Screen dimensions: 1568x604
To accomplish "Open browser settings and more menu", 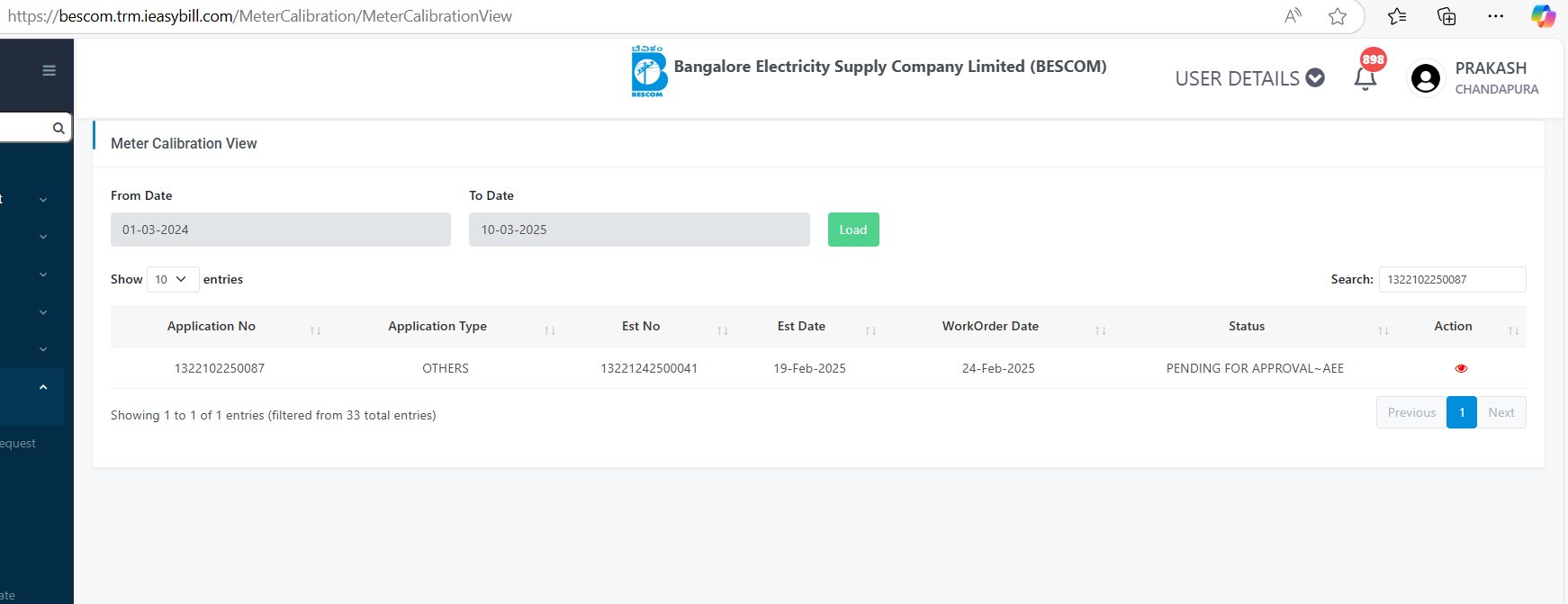I will pyautogui.click(x=1496, y=15).
